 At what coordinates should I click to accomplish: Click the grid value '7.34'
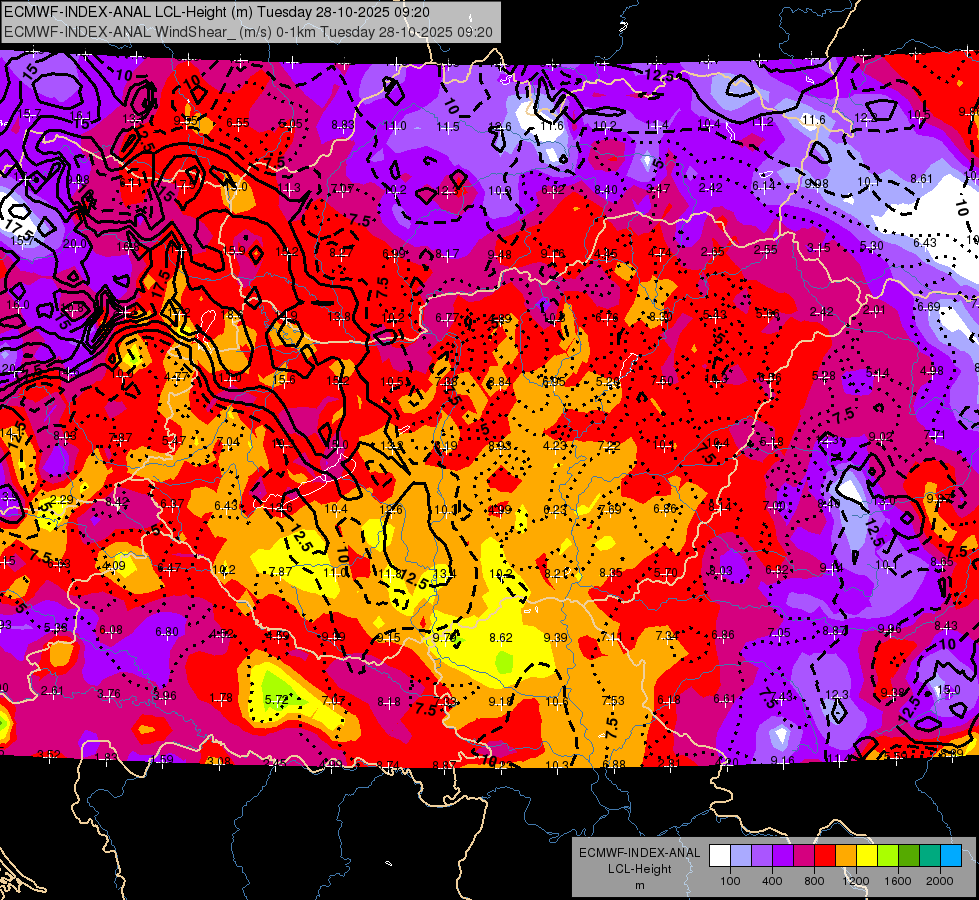pos(667,636)
